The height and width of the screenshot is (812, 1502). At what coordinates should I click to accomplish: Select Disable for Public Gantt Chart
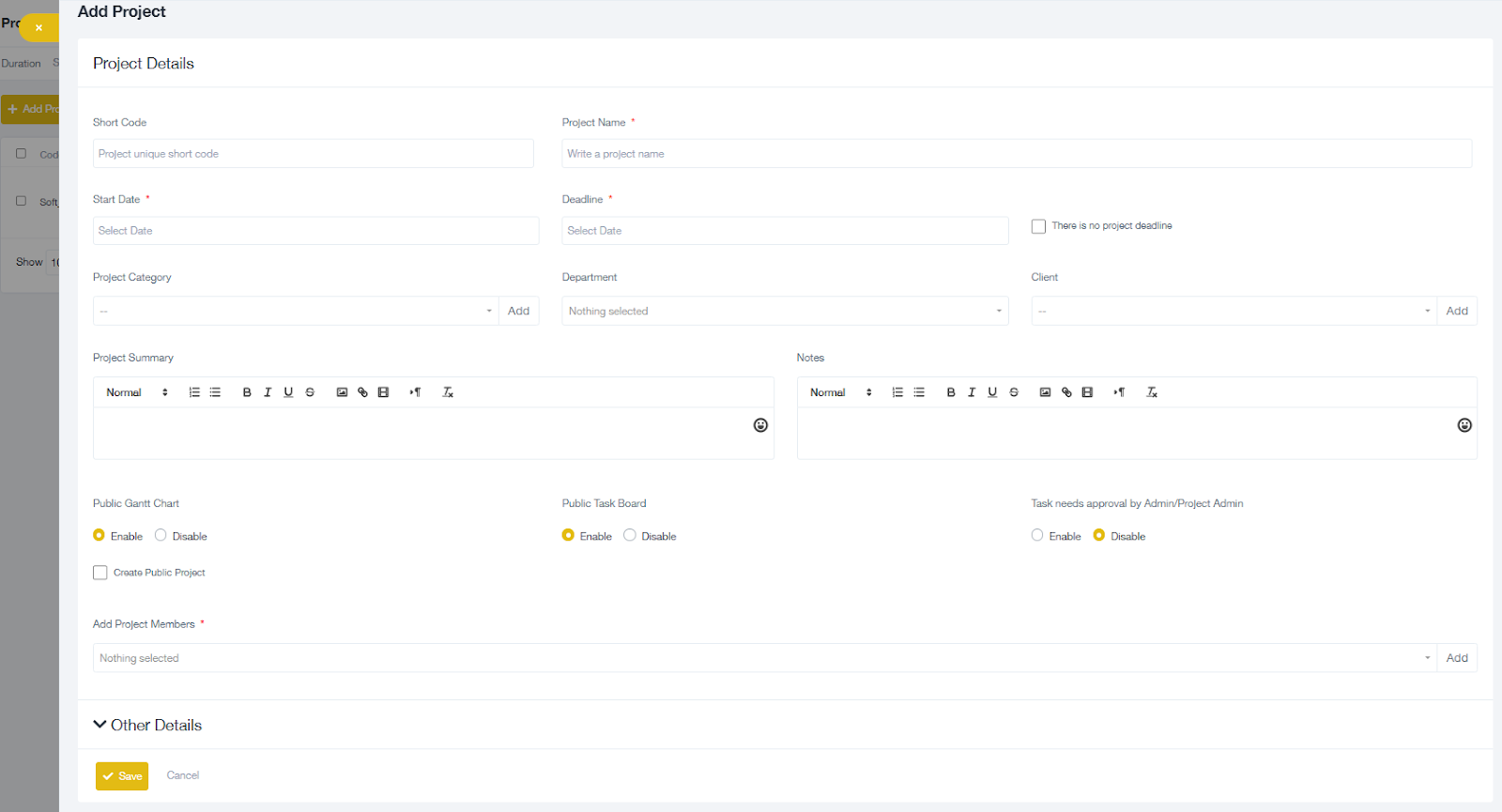tap(161, 535)
